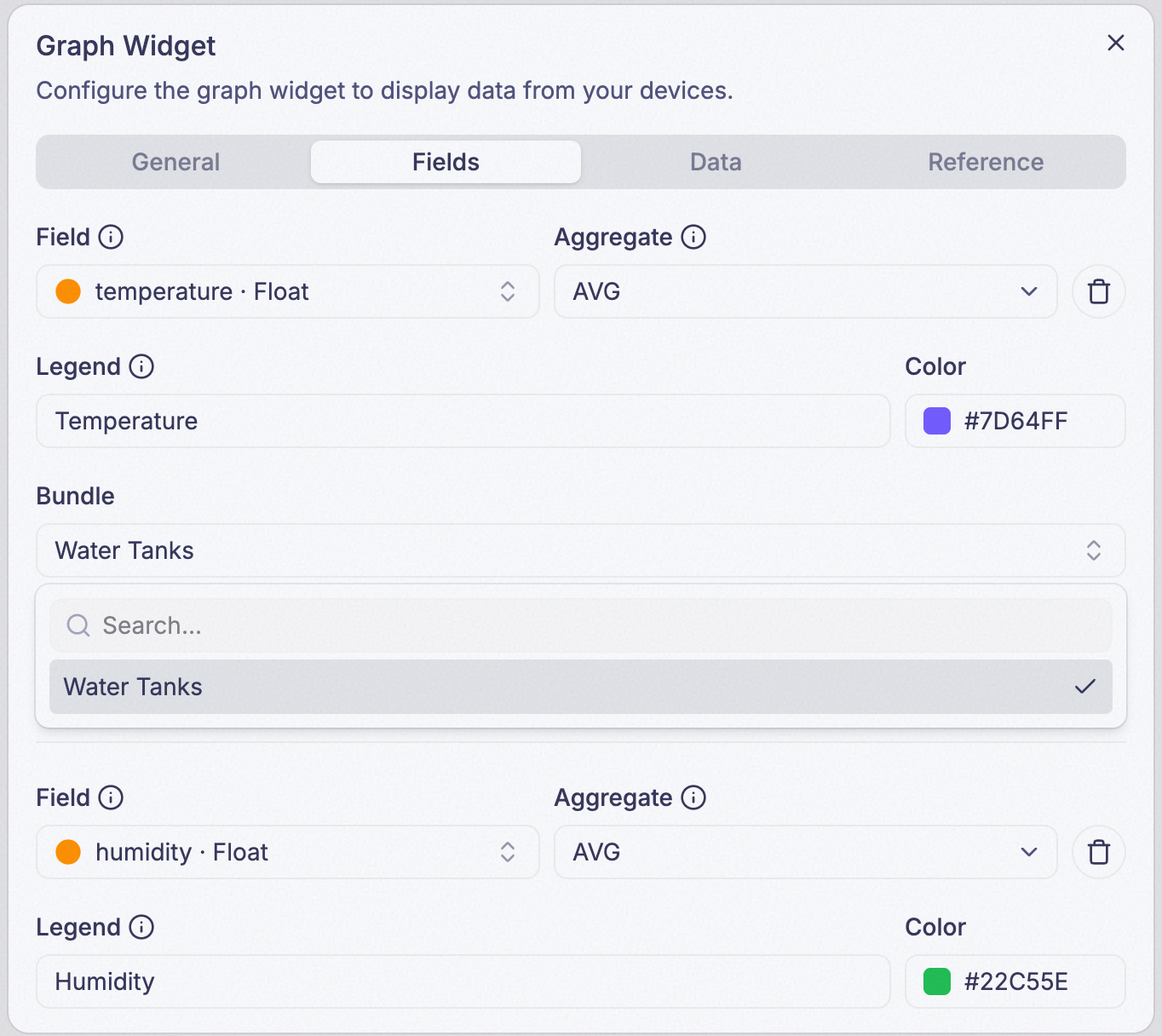The width and height of the screenshot is (1162, 1036).
Task: Click info icon beside Humidity Legend label
Action: [141, 927]
